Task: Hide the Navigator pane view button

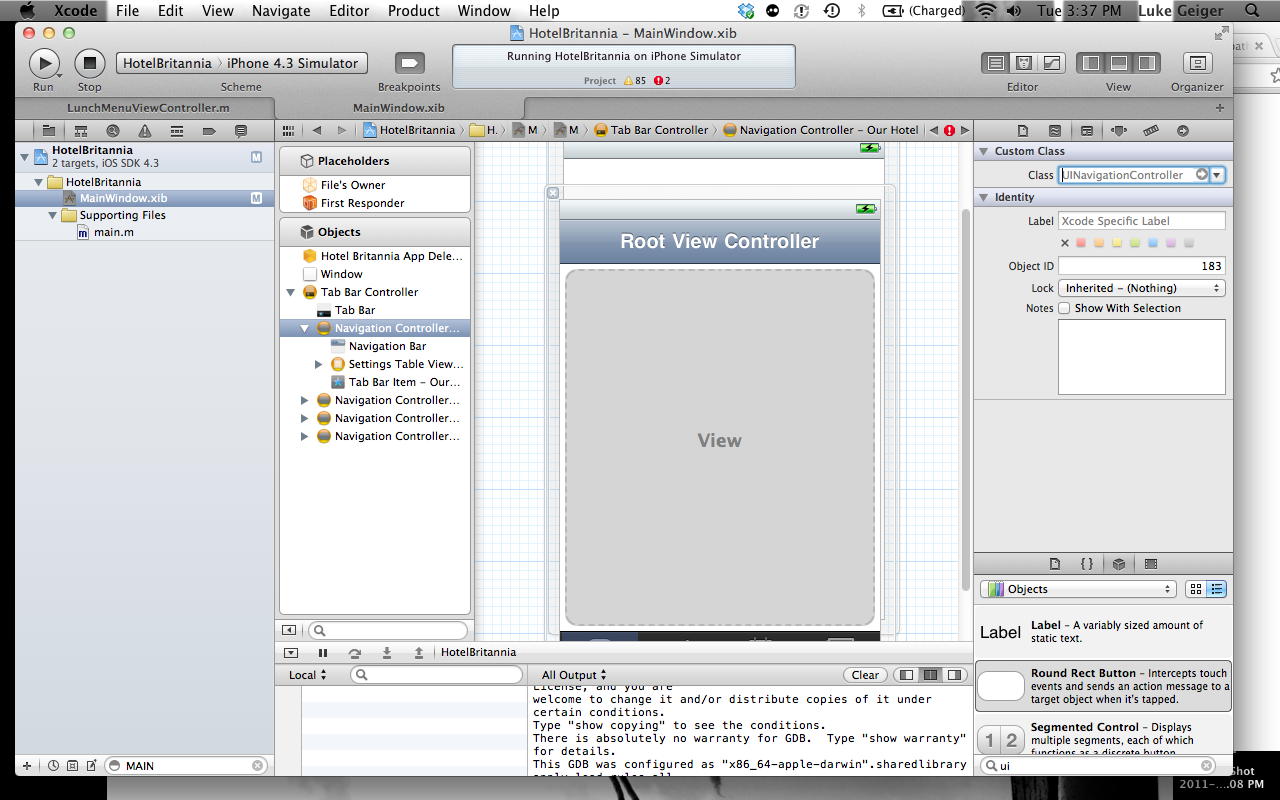Action: tap(1091, 63)
